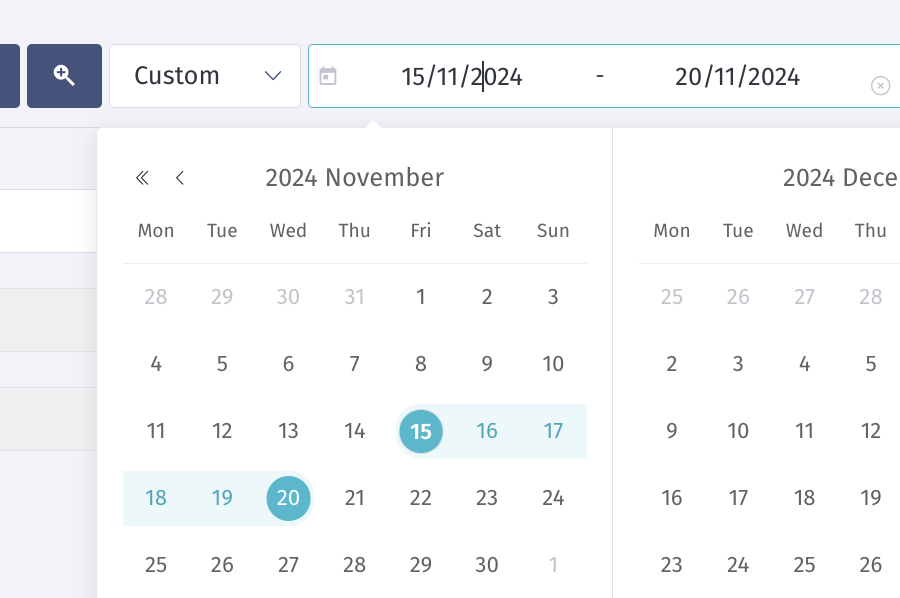Viewport: 900px width, 598px height.
Task: Pick November 1 in the calendar
Action: tap(421, 297)
